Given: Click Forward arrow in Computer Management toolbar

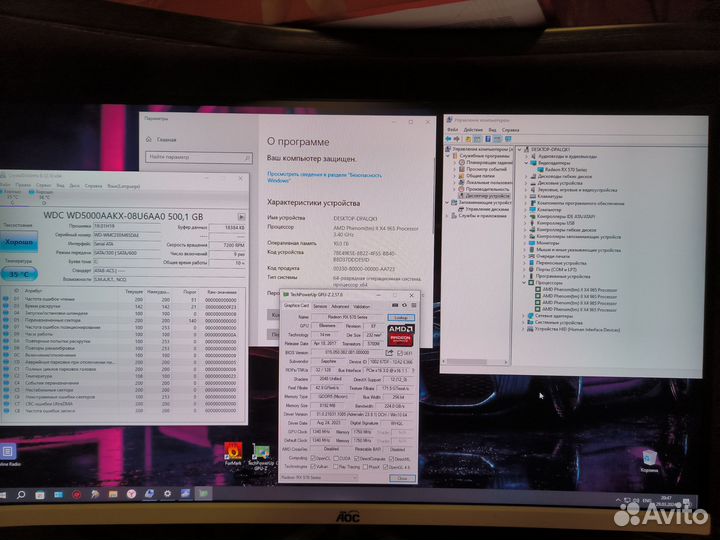Looking at the screenshot, I should 457,139.
